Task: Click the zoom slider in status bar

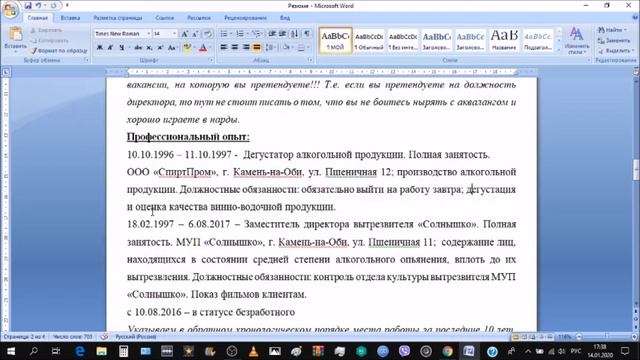Action: (606, 337)
